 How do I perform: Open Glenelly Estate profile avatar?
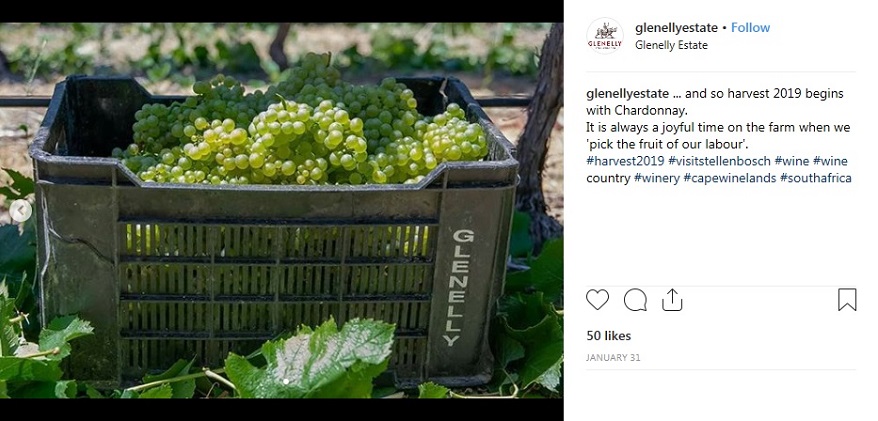coord(605,36)
